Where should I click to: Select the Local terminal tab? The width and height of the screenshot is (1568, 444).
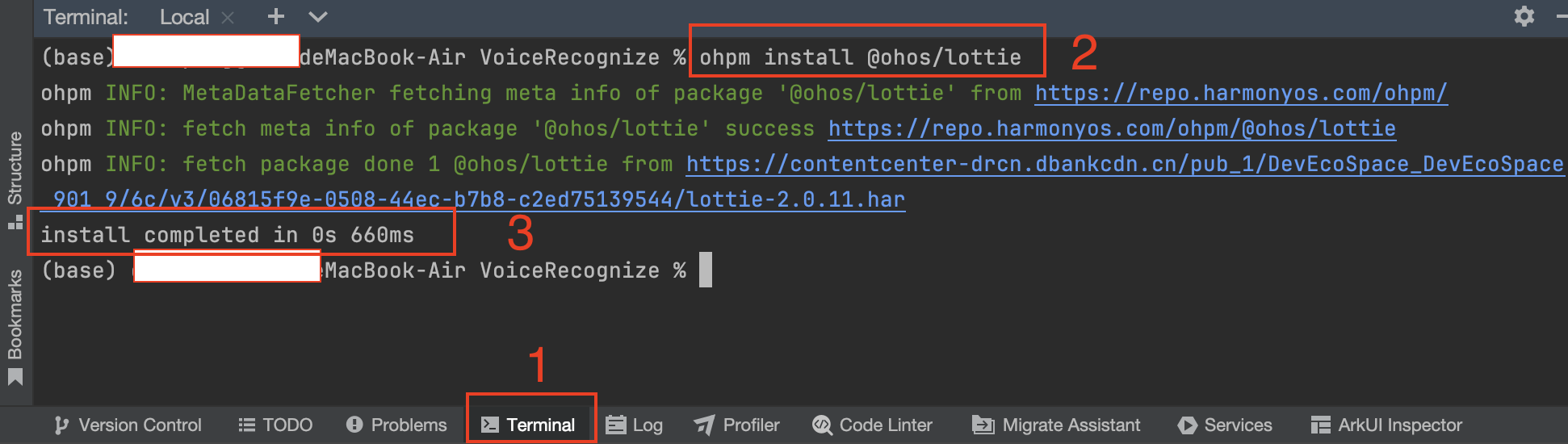tap(184, 17)
